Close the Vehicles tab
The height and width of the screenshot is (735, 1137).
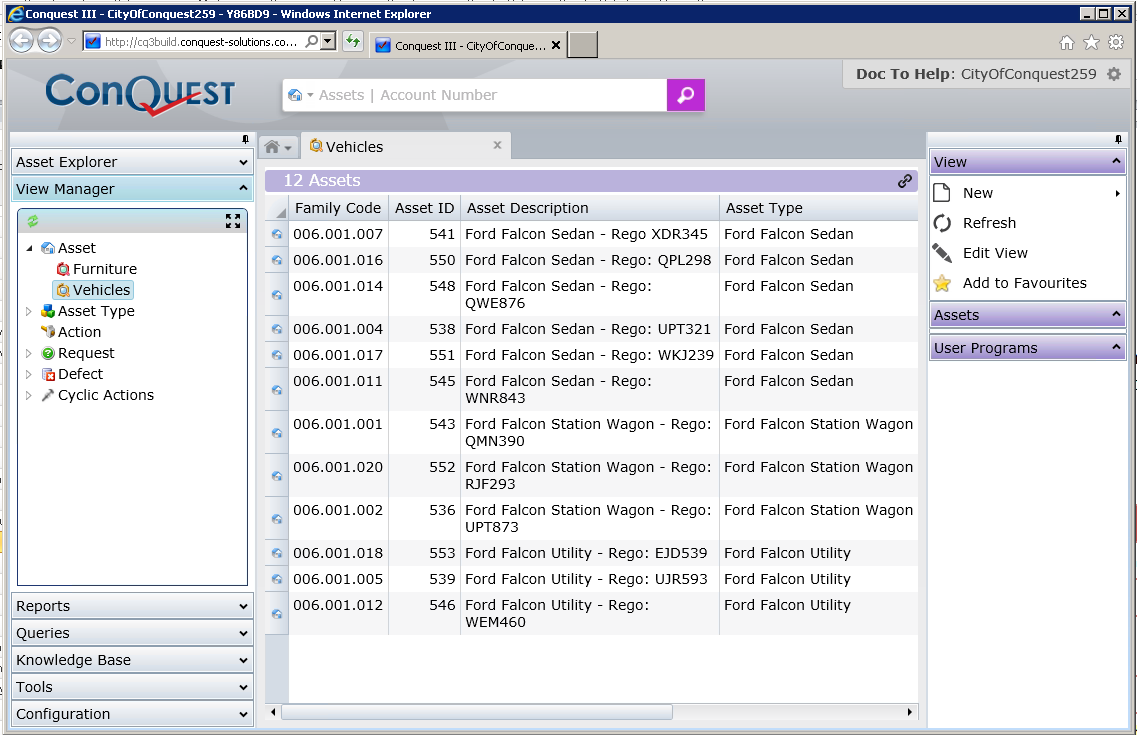click(x=497, y=145)
